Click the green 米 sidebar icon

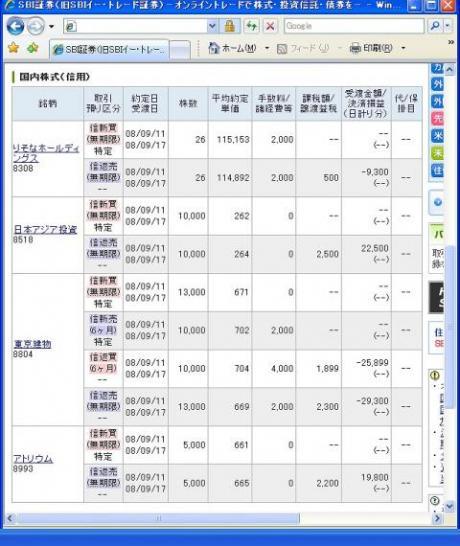(x=438, y=153)
